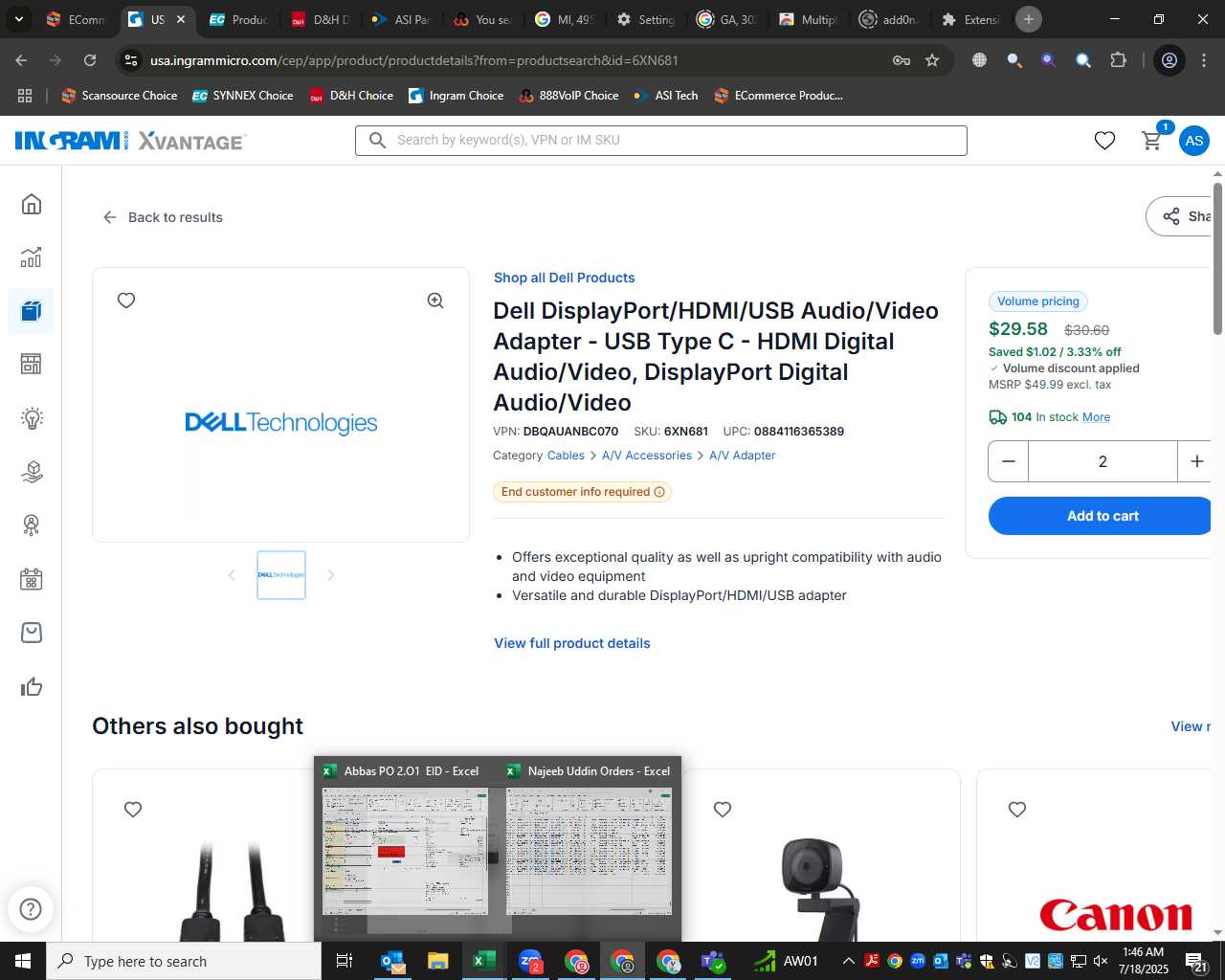
Task: Switch to the Settings browser tab
Action: [x=646, y=19]
